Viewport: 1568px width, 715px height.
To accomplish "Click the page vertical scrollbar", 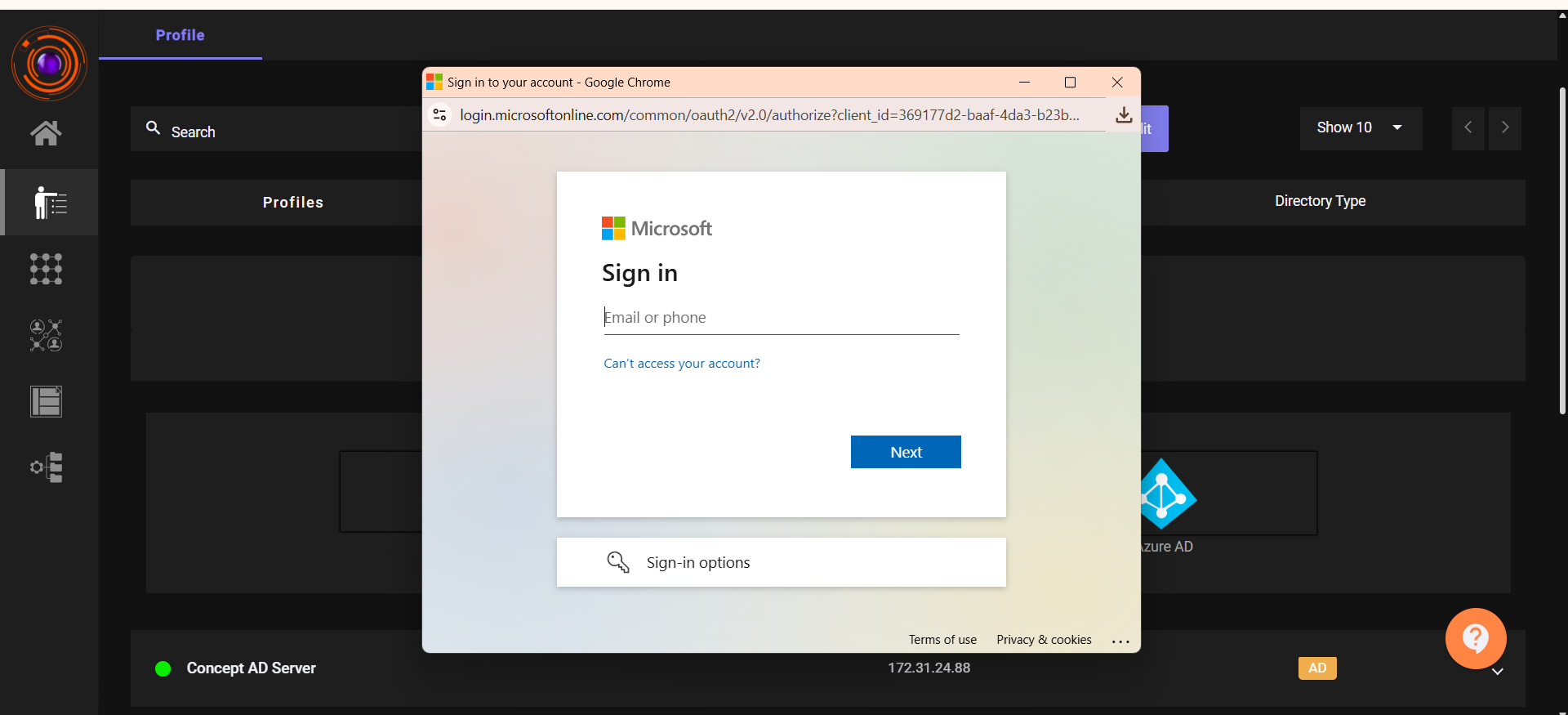I will click(1562, 251).
